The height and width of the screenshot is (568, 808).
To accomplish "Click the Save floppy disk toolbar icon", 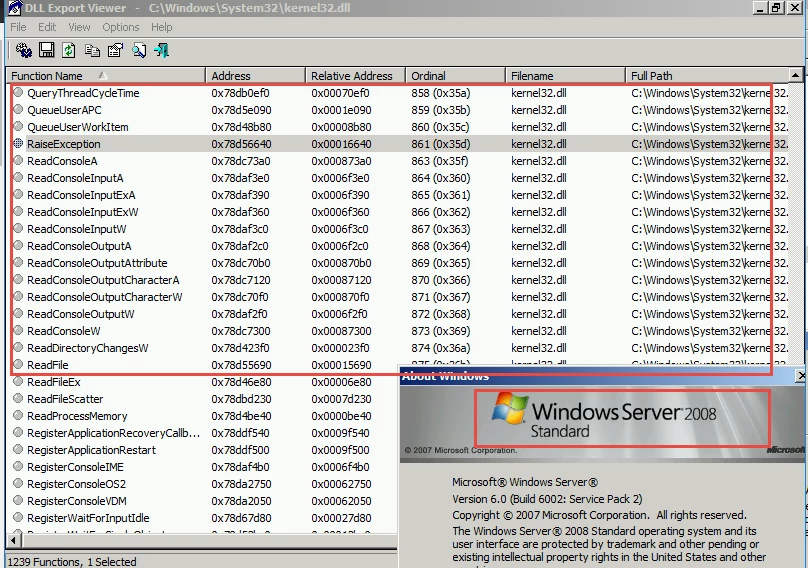I will pos(46,50).
